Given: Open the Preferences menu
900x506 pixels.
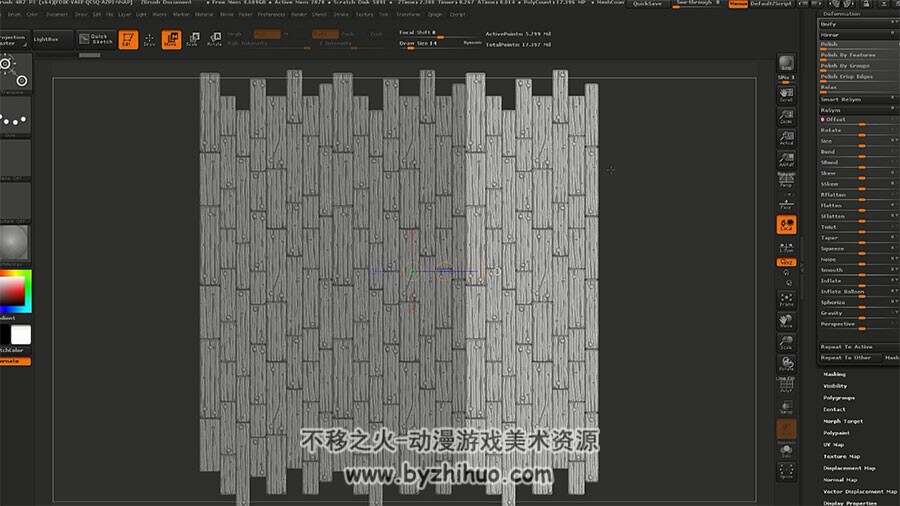Looking at the screenshot, I should pos(271,14).
